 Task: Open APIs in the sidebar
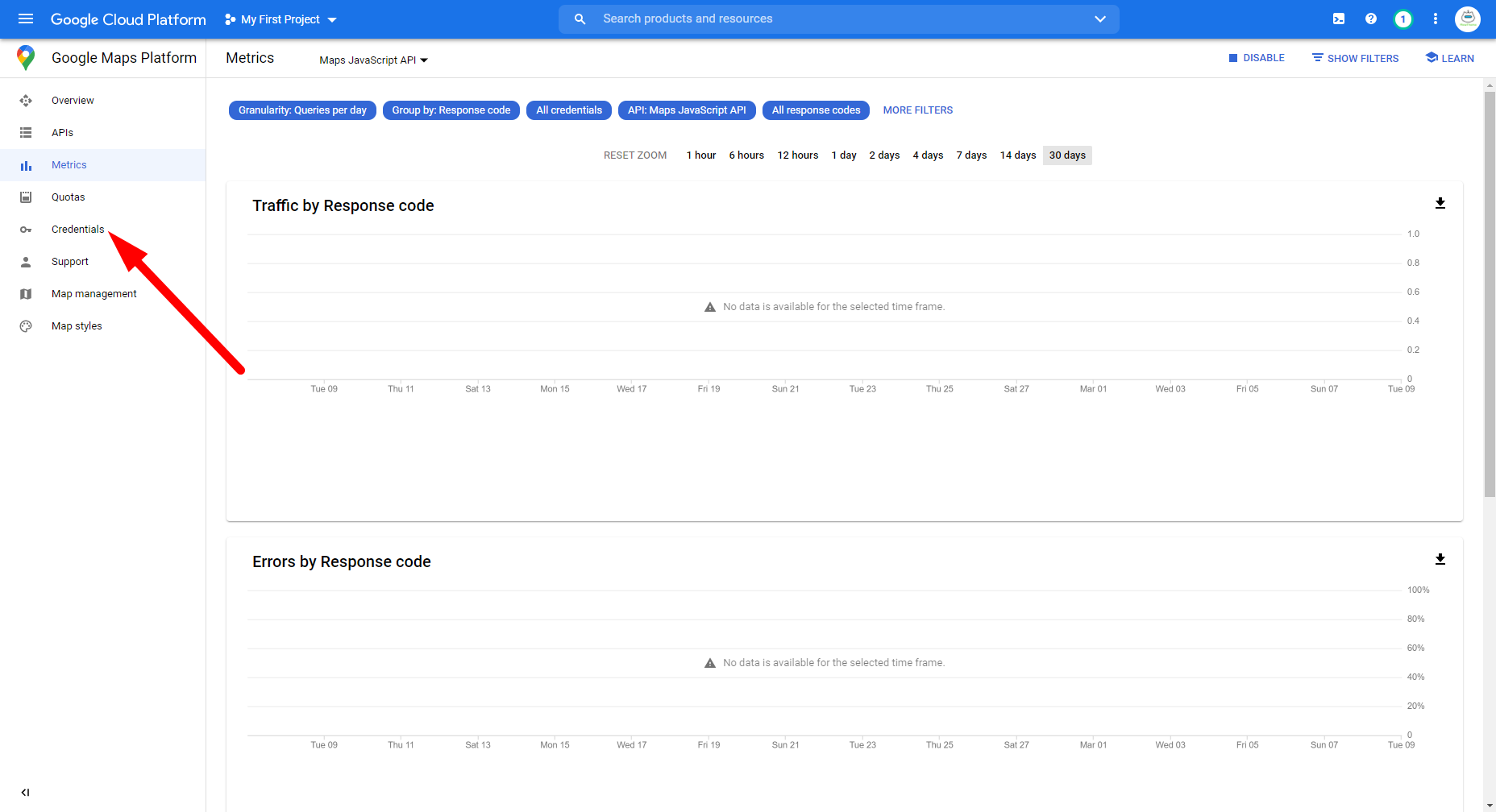click(x=62, y=133)
